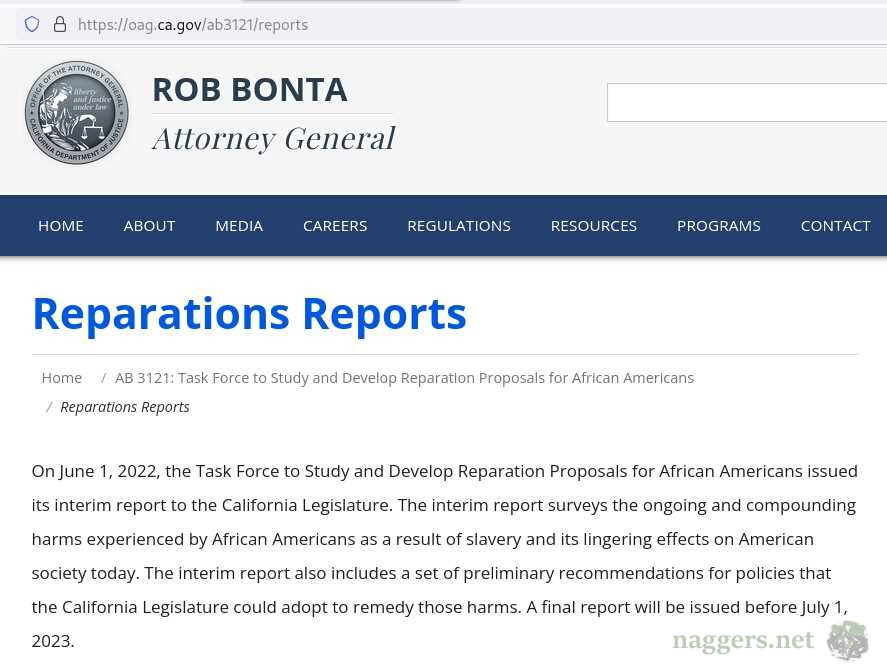Screen dimensions: 887x670
Task: Go to the CAREERS section
Action: (x=335, y=226)
